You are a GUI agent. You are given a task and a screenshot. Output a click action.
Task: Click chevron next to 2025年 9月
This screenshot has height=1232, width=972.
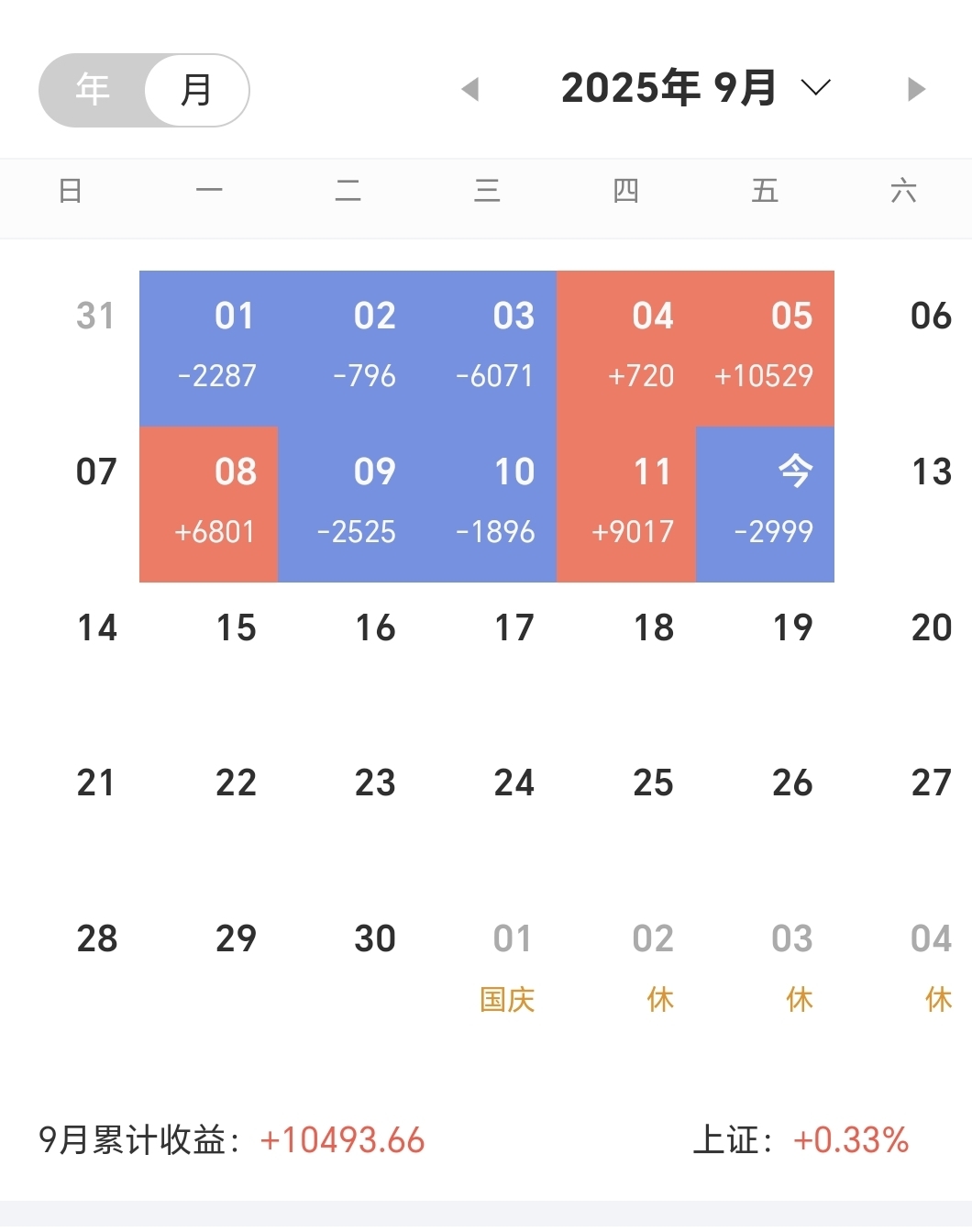[815, 88]
